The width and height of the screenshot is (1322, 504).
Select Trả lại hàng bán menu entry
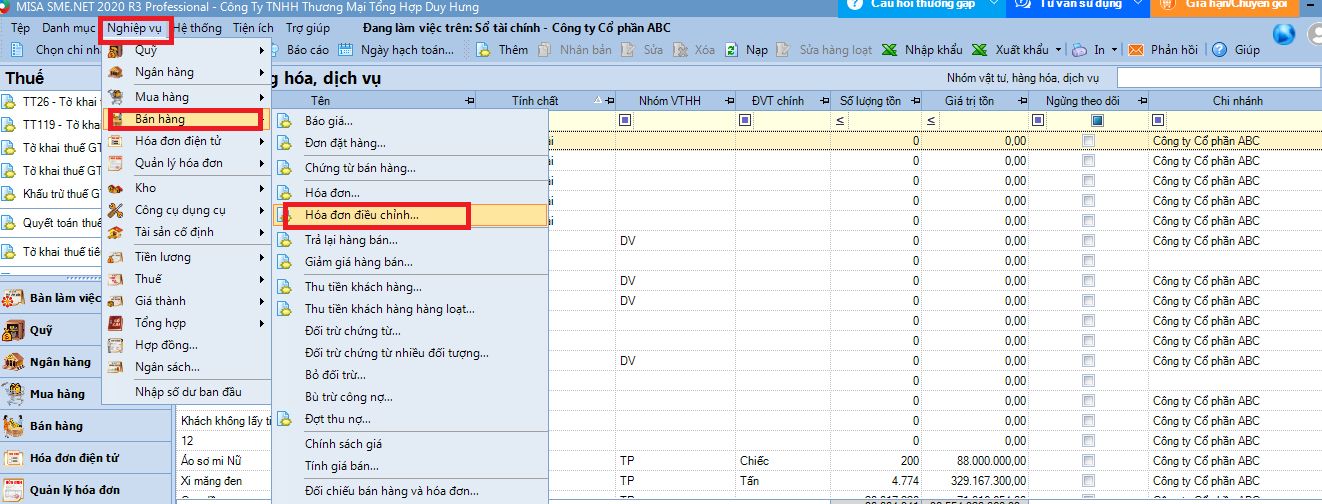point(411,240)
